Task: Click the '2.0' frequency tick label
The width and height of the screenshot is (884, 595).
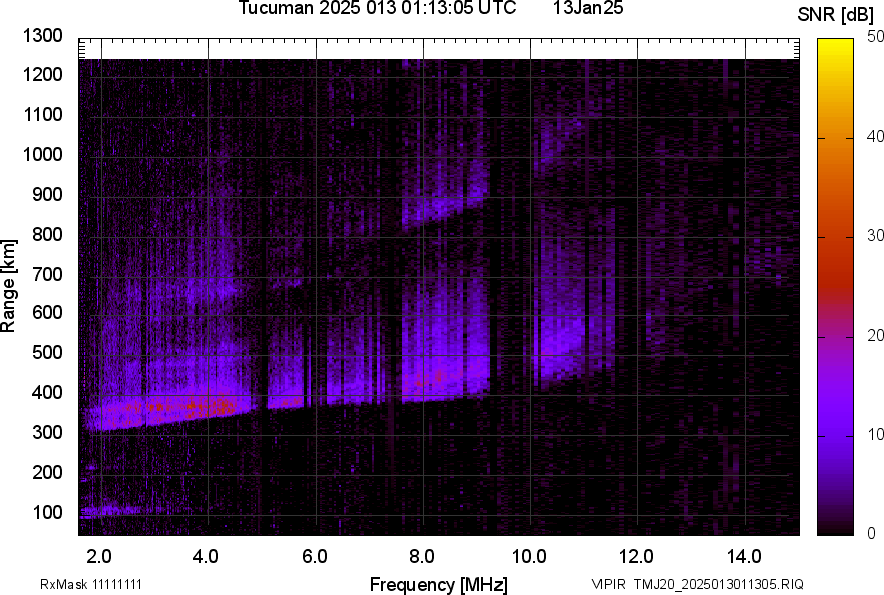Action: (99, 556)
